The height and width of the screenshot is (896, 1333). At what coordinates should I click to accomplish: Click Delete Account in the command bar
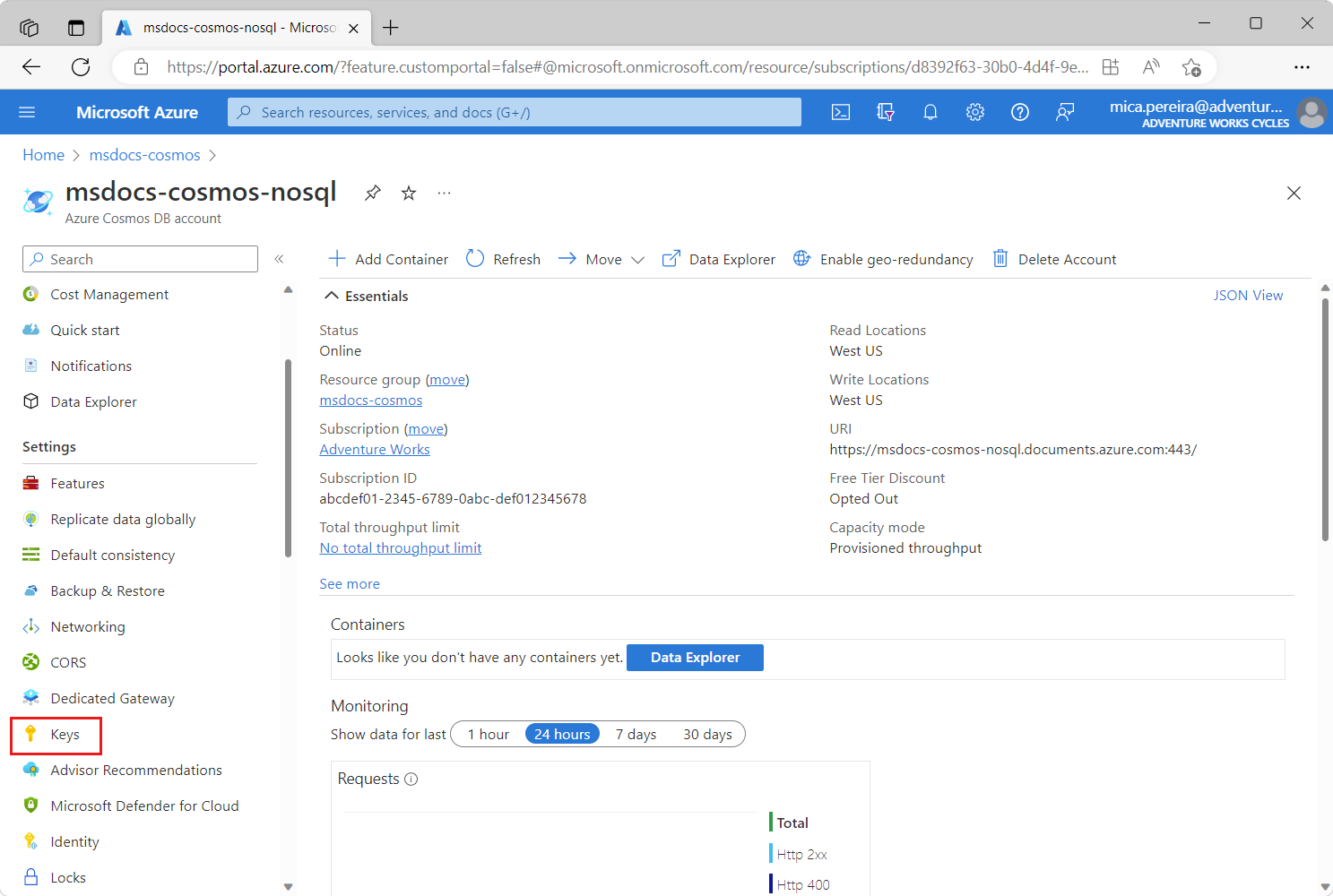click(1054, 259)
